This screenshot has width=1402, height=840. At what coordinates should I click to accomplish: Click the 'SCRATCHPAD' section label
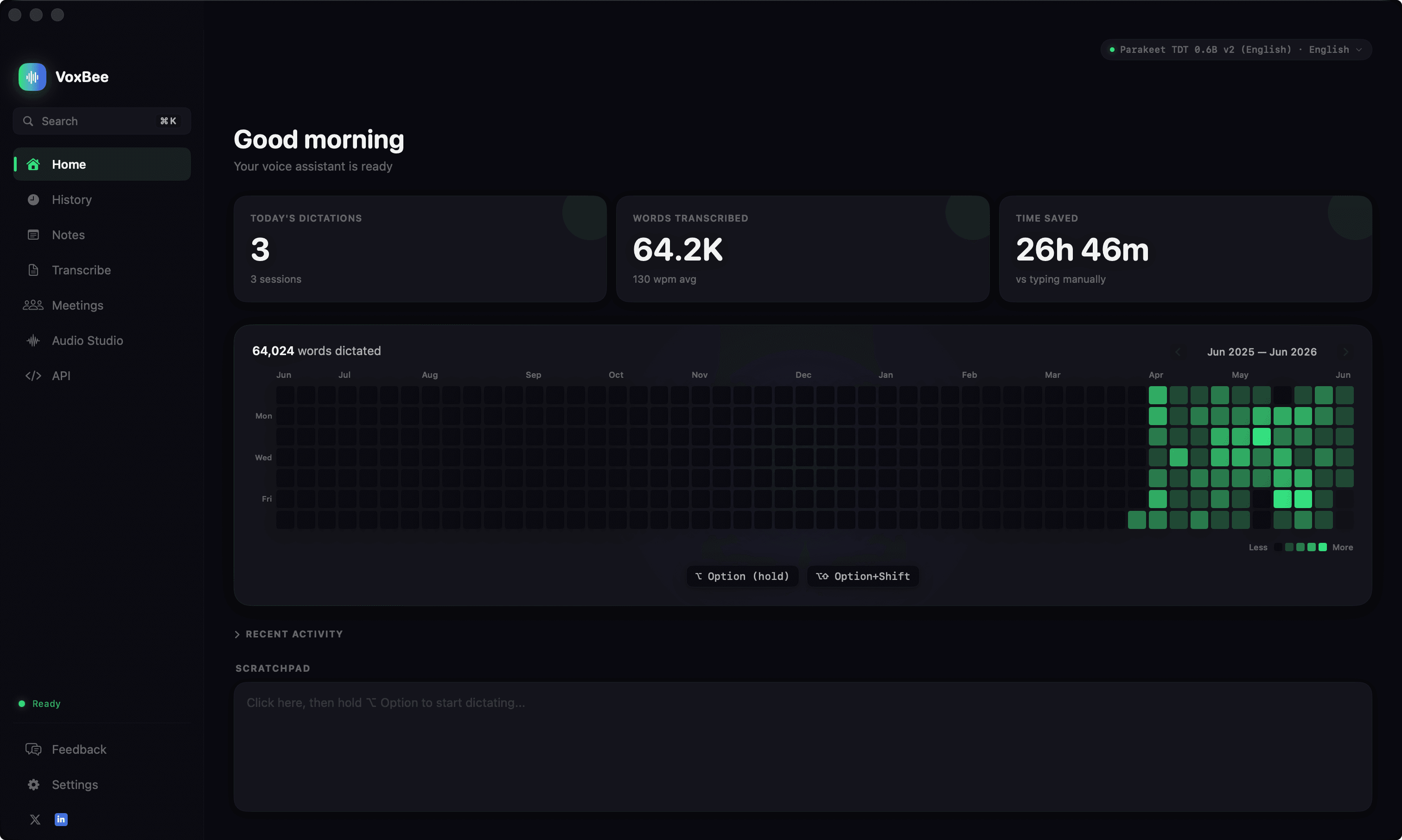pyautogui.click(x=273, y=668)
